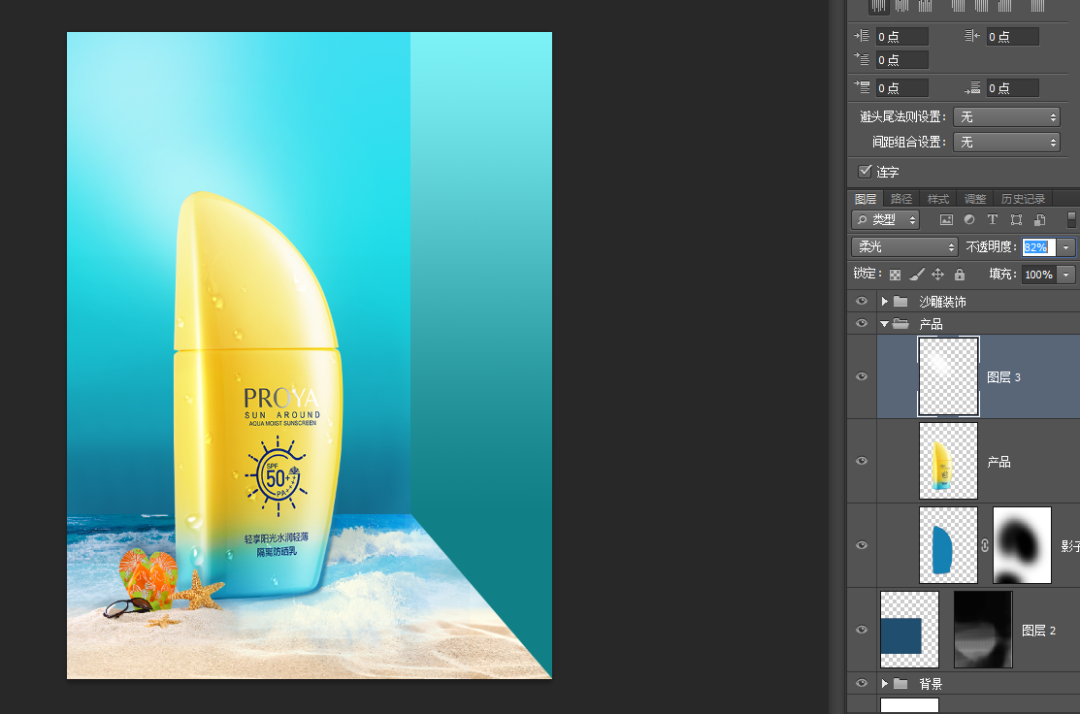Switch to the 路径 tab
Viewport: 1080px width, 714px height.
click(x=901, y=199)
